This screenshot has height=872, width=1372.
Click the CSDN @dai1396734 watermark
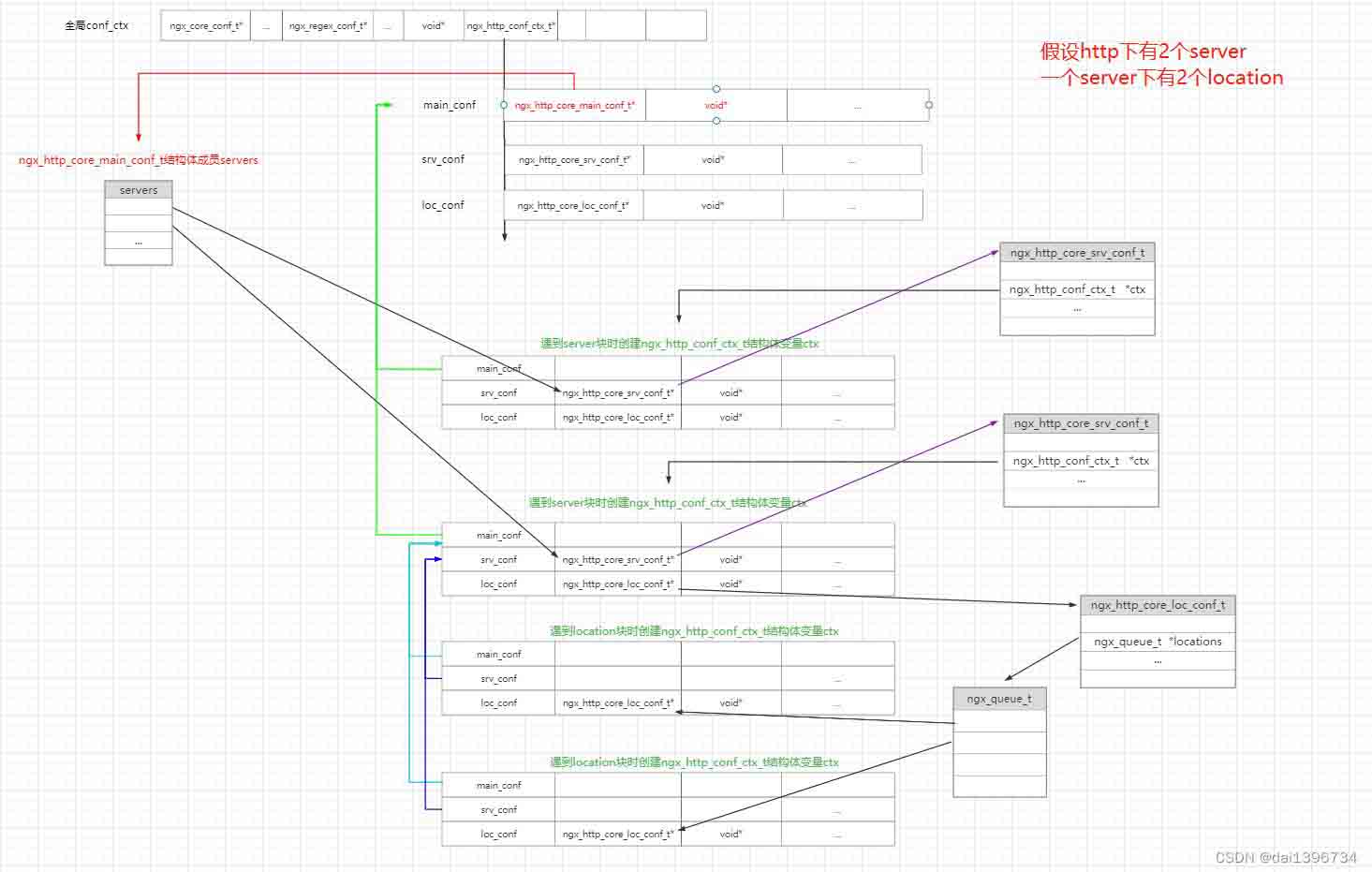[x=1286, y=857]
